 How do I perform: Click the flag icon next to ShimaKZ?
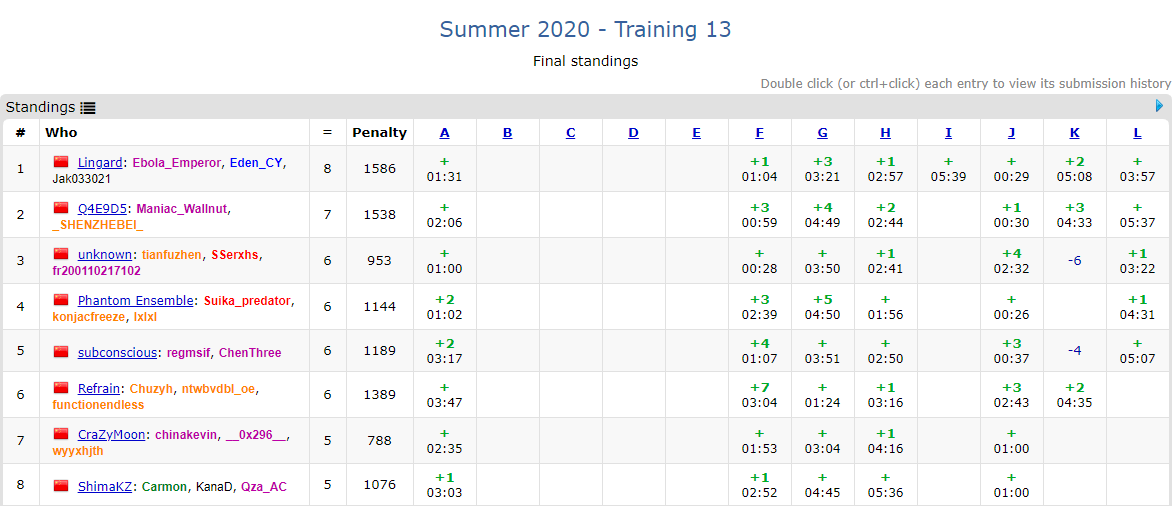[61, 486]
